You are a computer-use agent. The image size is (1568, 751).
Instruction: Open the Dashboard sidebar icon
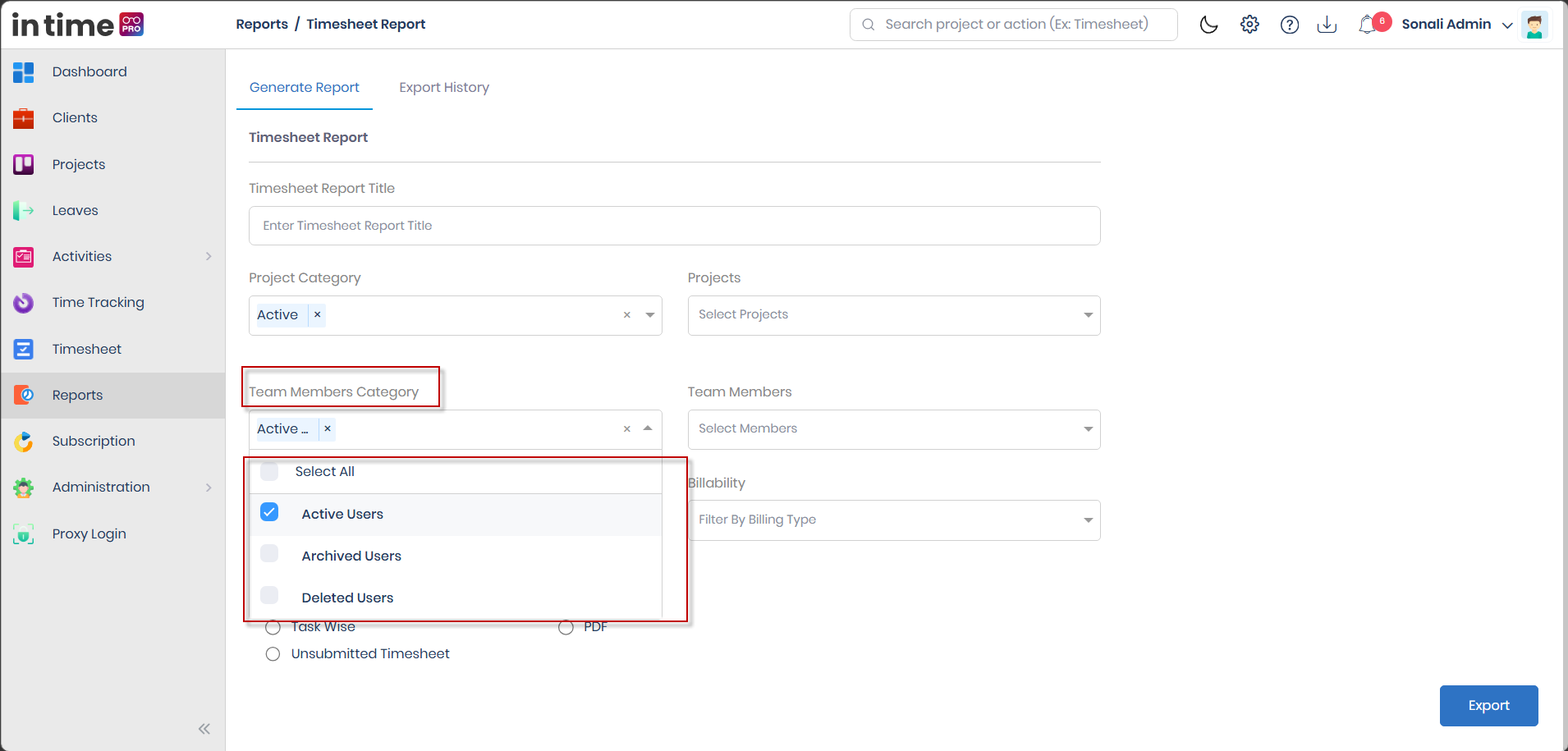tap(24, 72)
